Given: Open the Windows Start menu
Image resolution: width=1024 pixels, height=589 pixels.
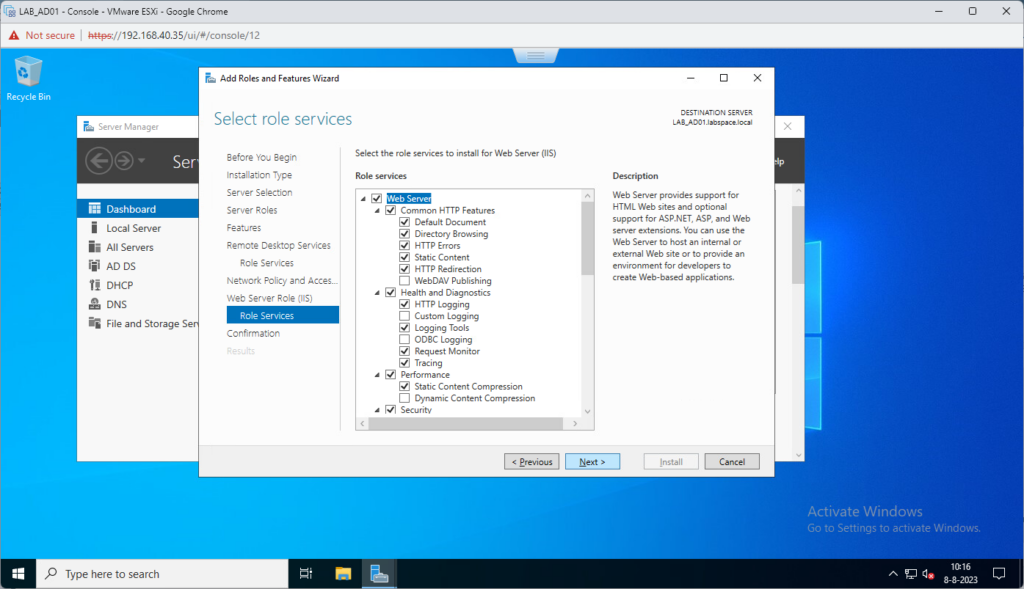Looking at the screenshot, I should pyautogui.click(x=18, y=573).
